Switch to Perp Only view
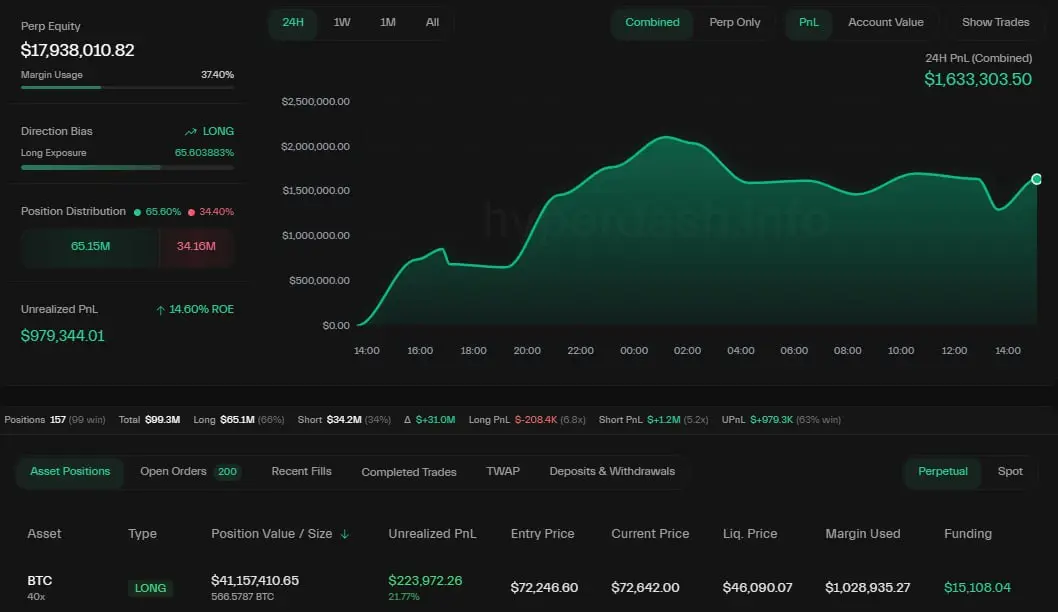 pos(735,22)
